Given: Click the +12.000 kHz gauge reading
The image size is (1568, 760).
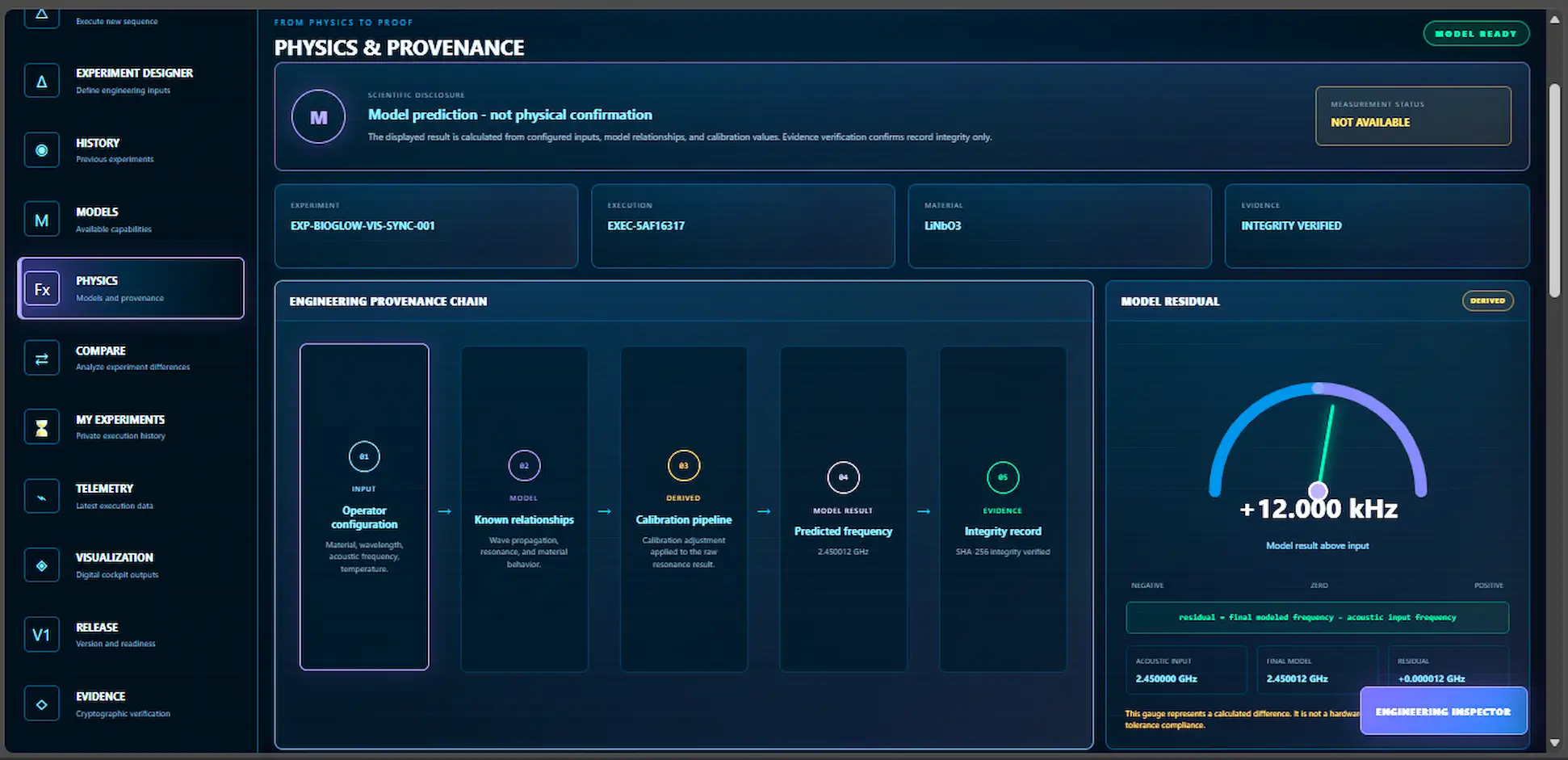Looking at the screenshot, I should click(1318, 509).
